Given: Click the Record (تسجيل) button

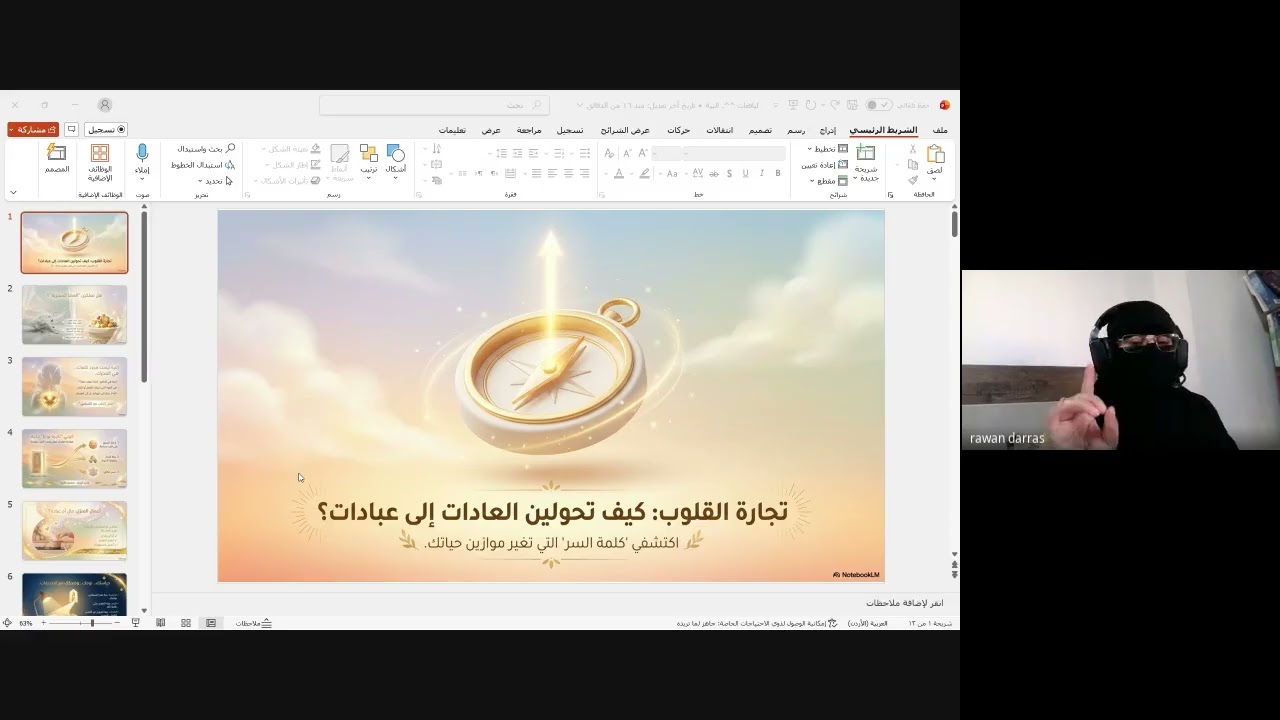Looking at the screenshot, I should [x=106, y=130].
